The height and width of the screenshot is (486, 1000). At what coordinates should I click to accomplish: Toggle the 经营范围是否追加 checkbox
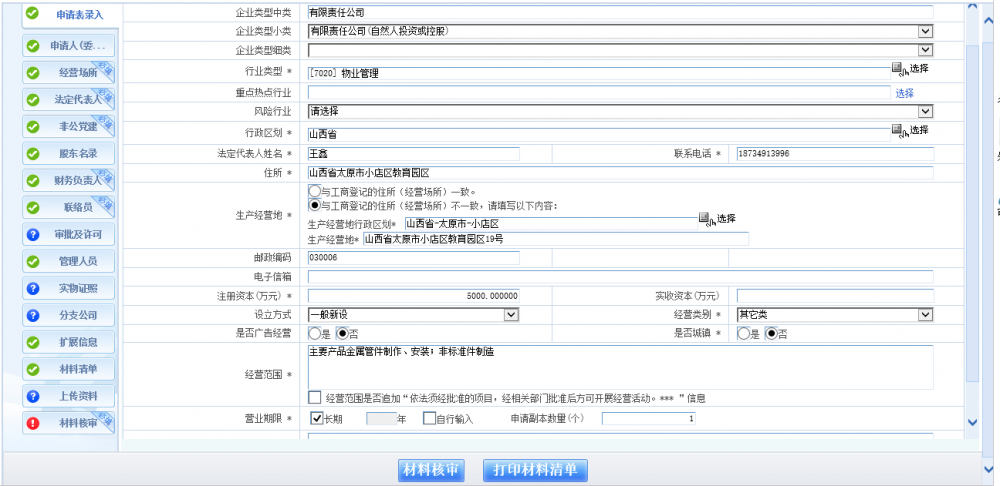(x=314, y=397)
